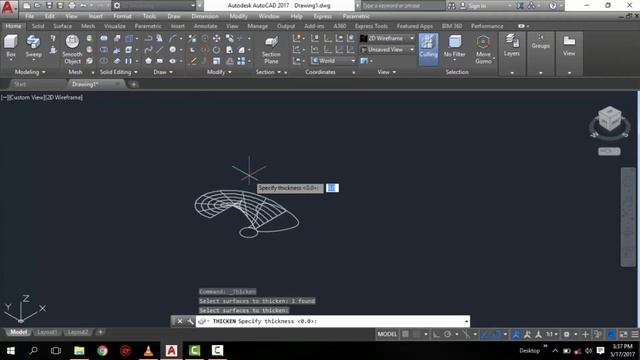Open the 2D Wireframe visual style dropdown
The image size is (640, 360).
[387, 38]
